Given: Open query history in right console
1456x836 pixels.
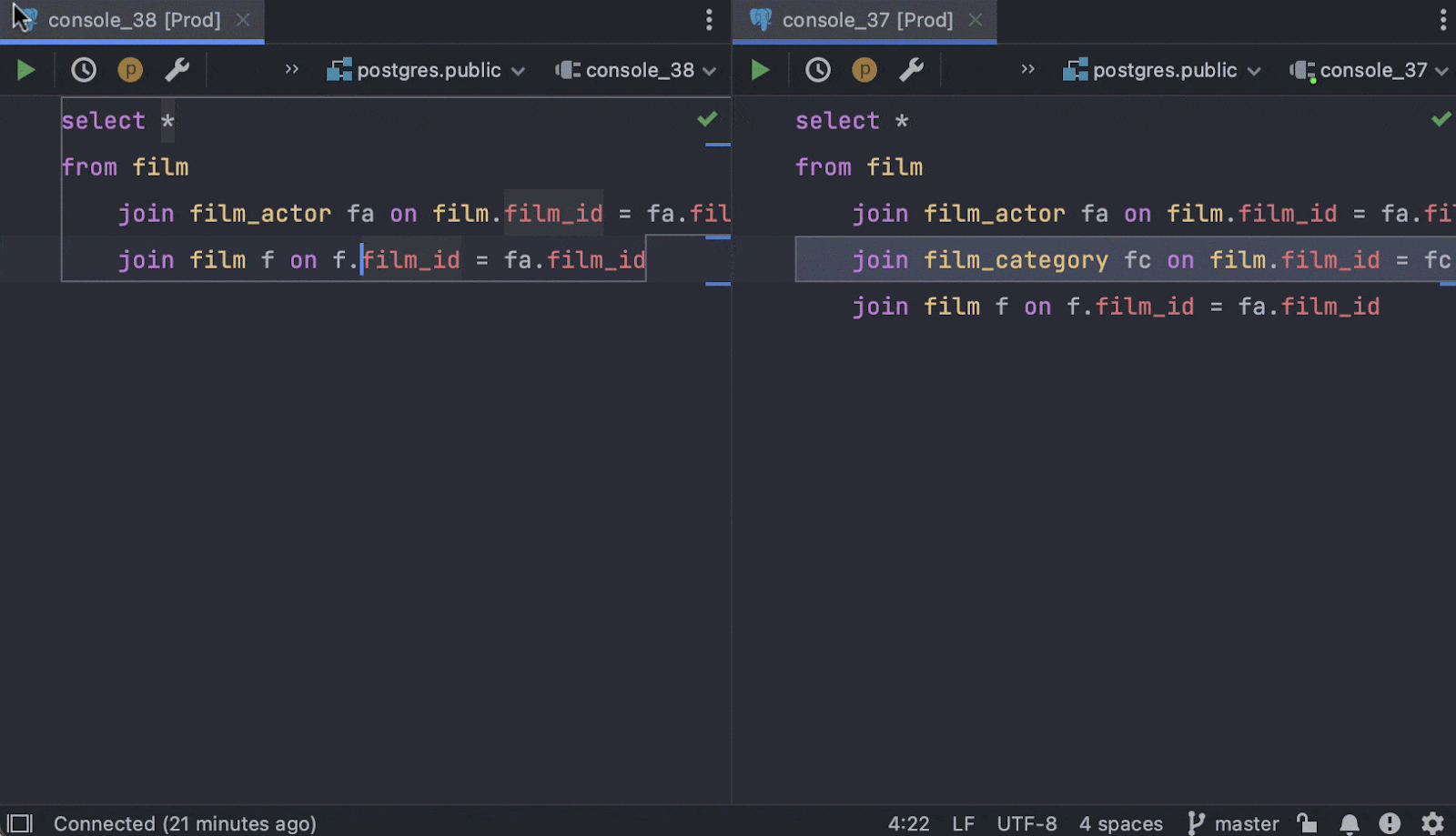Looking at the screenshot, I should click(x=818, y=70).
